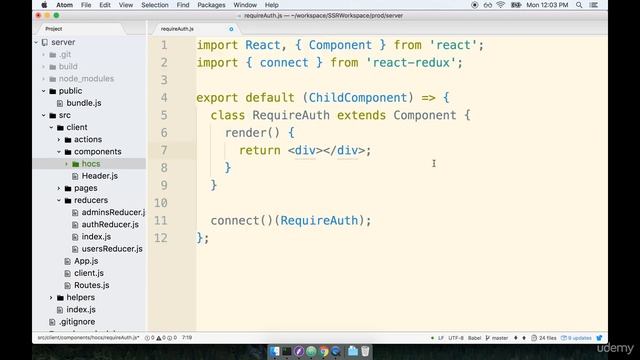Open authReducer.js file
Viewport: 640px width, 360px height.
click(110, 224)
